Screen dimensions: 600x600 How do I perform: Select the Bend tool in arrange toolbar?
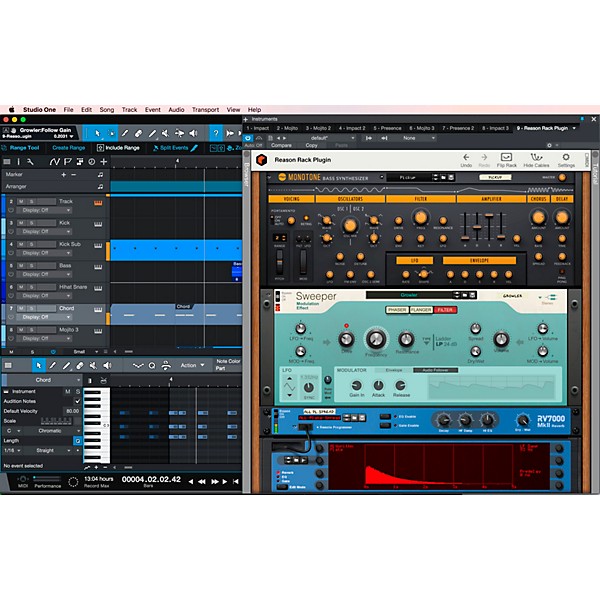[179, 133]
